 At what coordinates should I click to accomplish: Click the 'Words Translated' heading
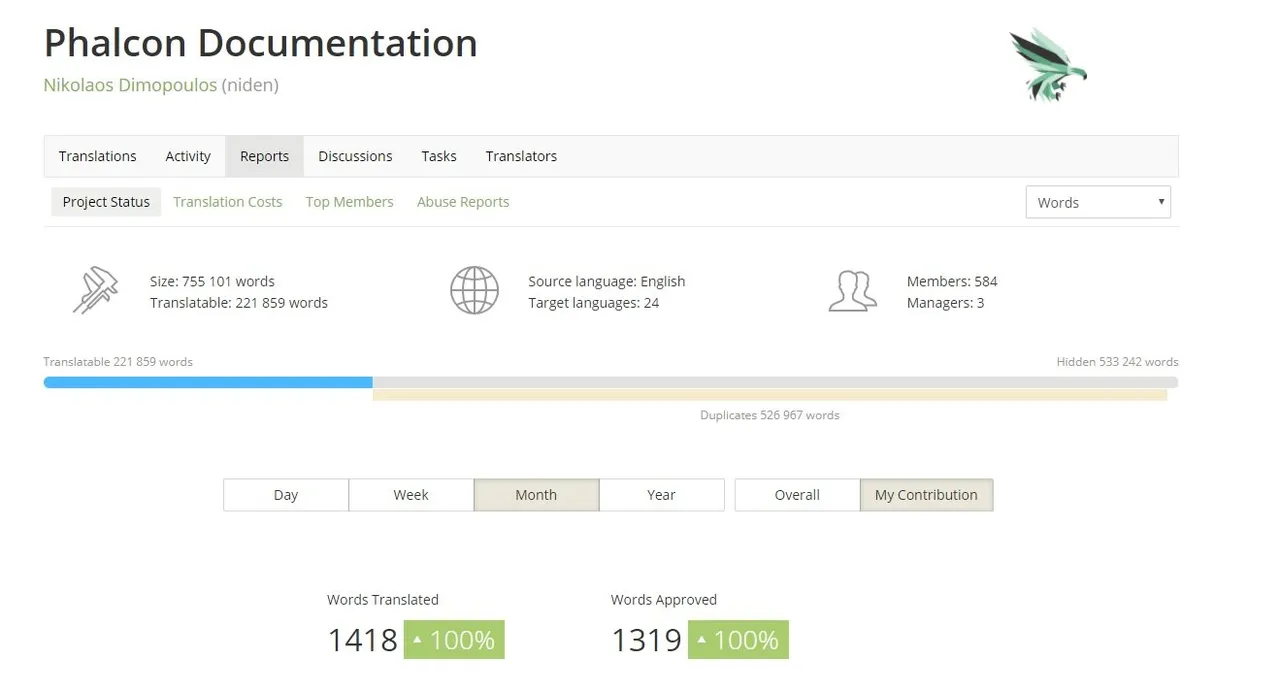(x=383, y=600)
